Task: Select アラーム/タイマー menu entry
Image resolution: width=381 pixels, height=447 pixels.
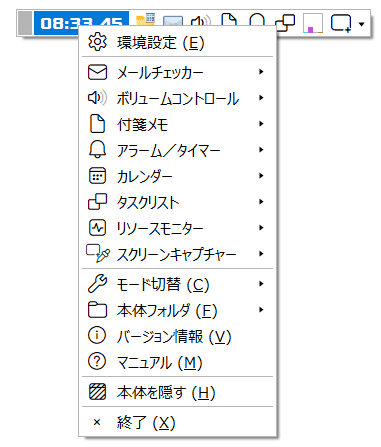Action: 177,150
